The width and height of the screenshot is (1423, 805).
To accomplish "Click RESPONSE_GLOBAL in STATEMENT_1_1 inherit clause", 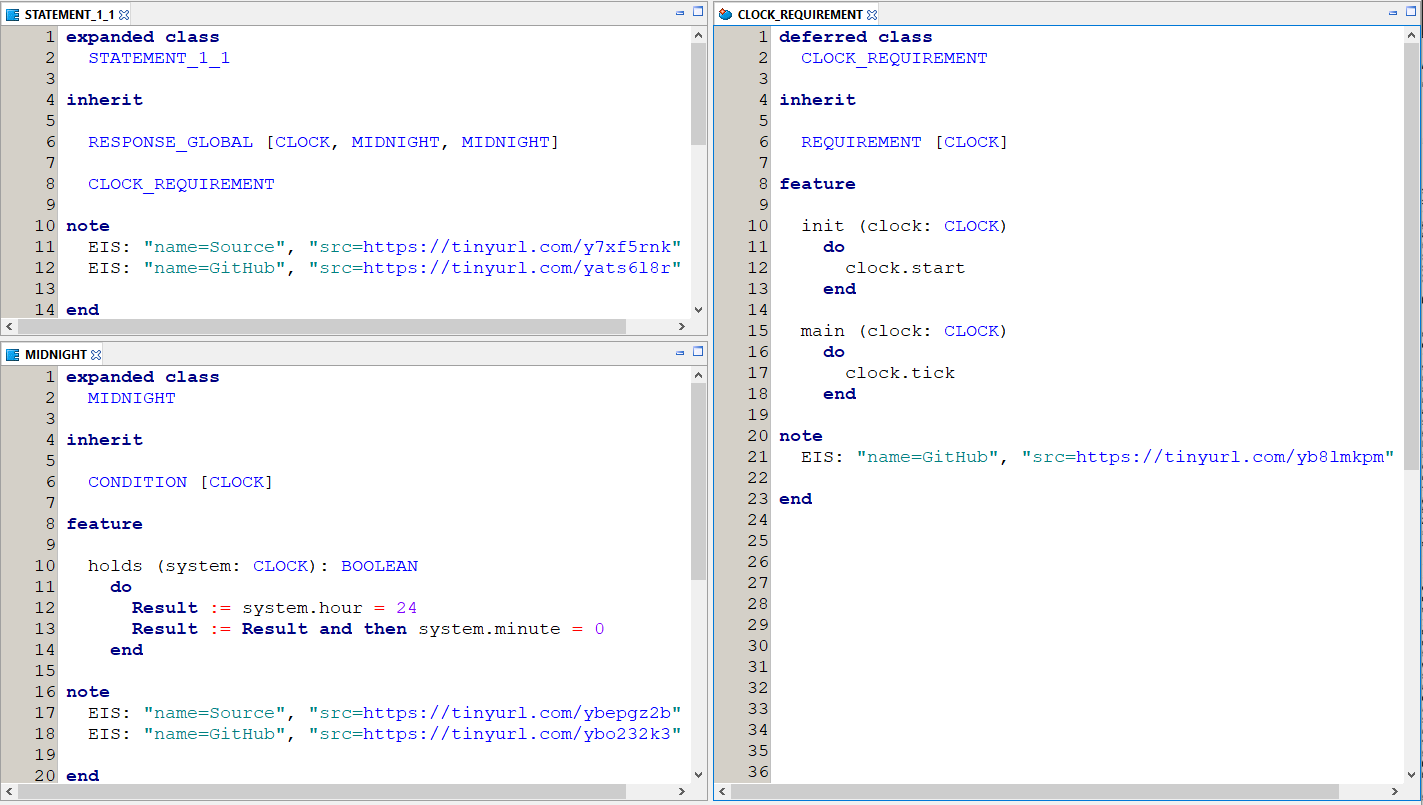I will pos(170,142).
